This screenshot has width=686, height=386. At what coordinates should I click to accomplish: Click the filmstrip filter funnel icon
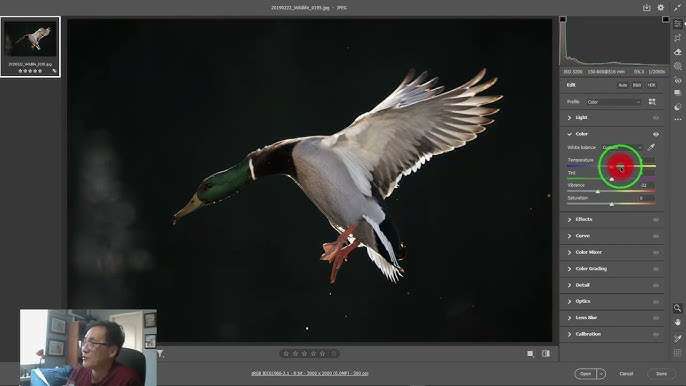(161, 354)
